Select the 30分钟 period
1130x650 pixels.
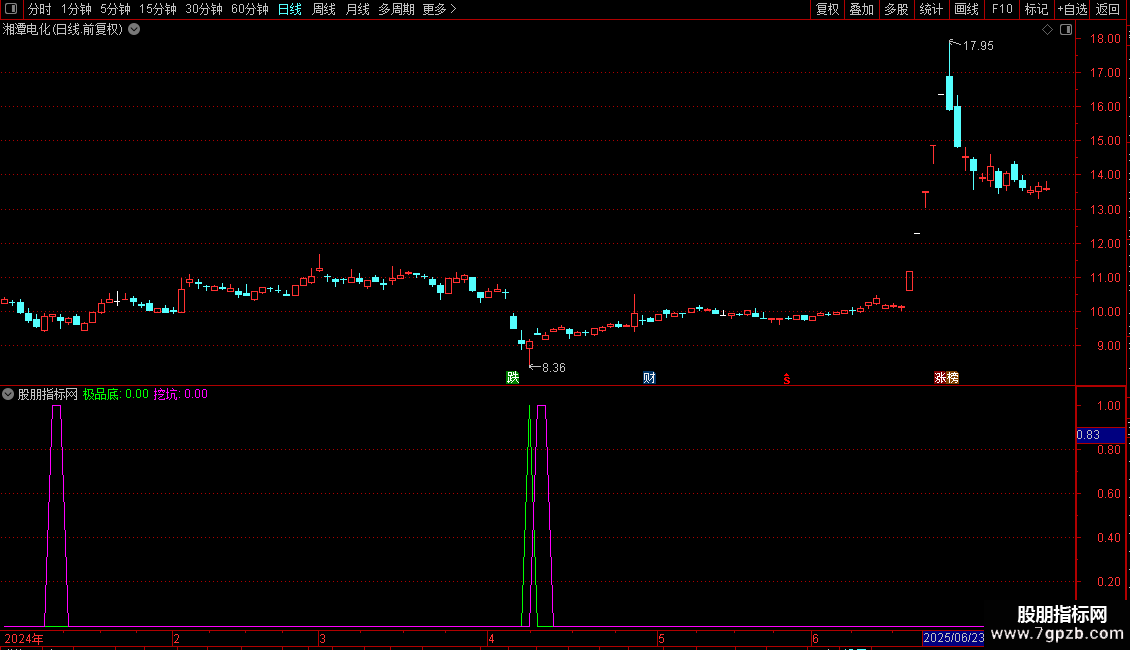click(x=204, y=9)
